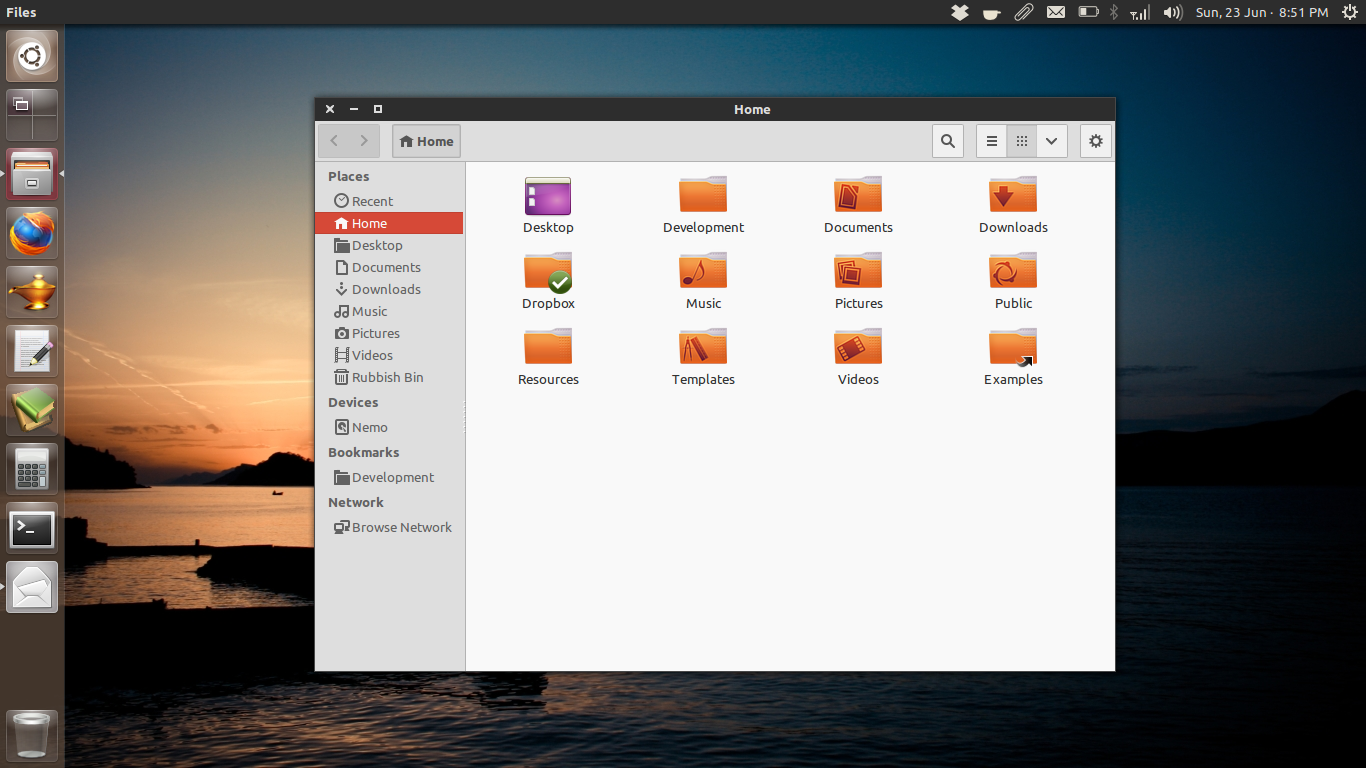Image resolution: width=1366 pixels, height=768 pixels.
Task: Click Browse Network in sidebar
Action: pos(389,527)
